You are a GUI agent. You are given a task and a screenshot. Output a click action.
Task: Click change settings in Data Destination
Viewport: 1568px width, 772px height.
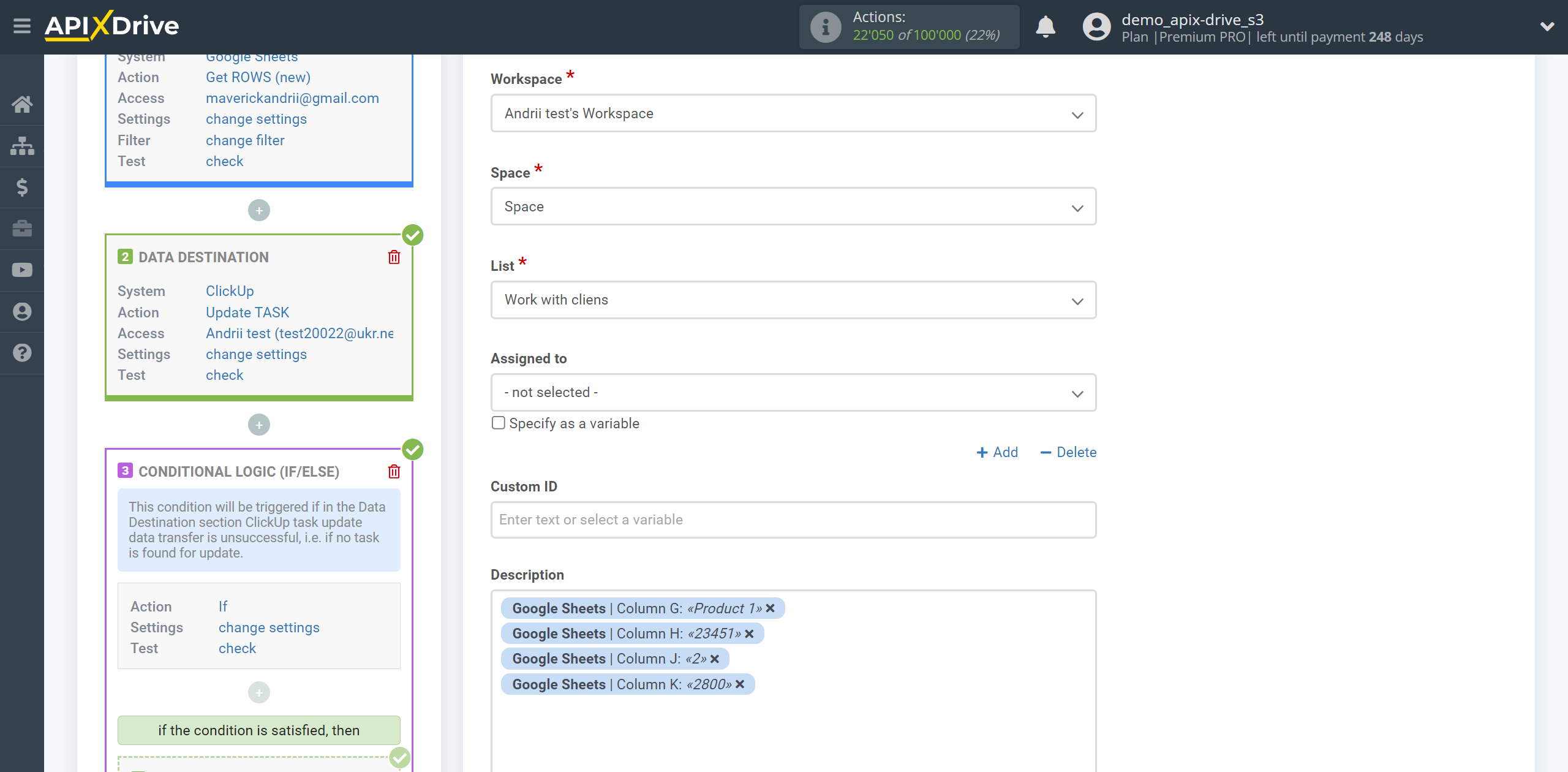tap(256, 354)
